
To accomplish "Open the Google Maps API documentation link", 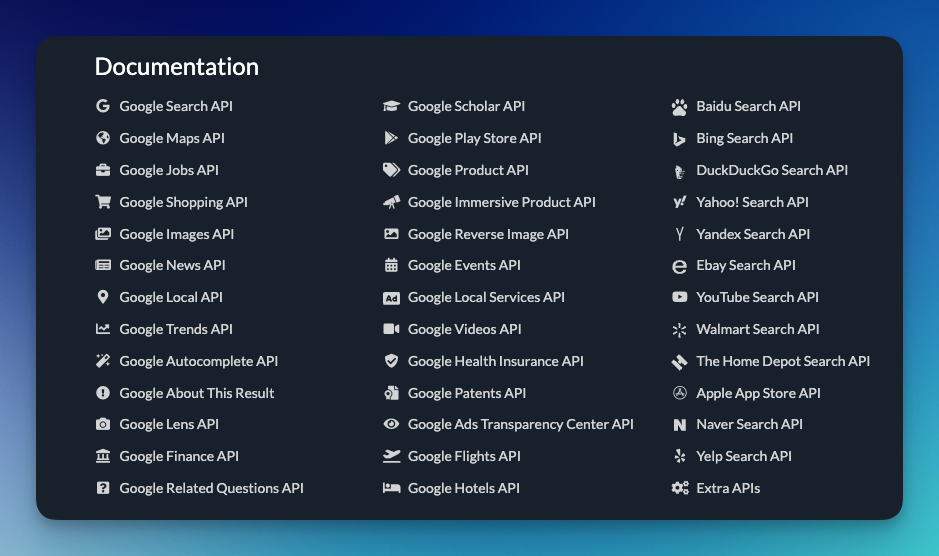I will (x=172, y=138).
